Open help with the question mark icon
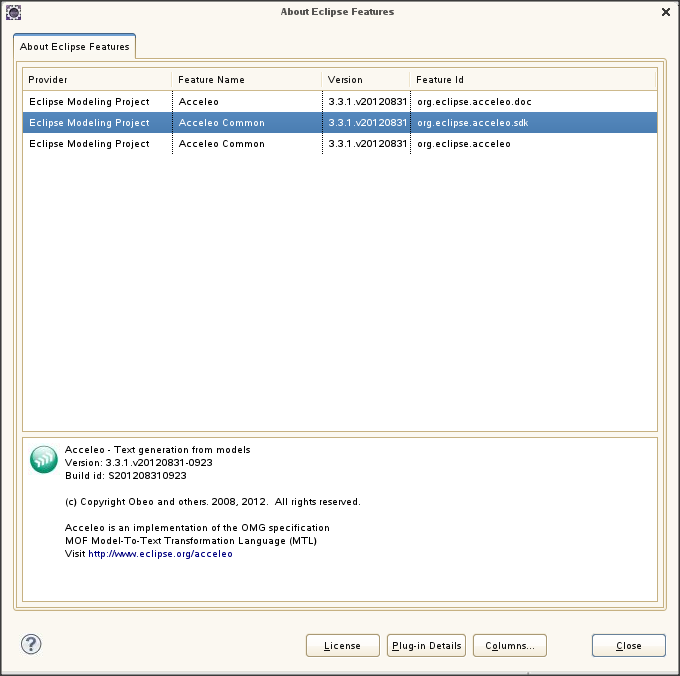Screen dimensions: 680x676 pyautogui.click(x=31, y=644)
